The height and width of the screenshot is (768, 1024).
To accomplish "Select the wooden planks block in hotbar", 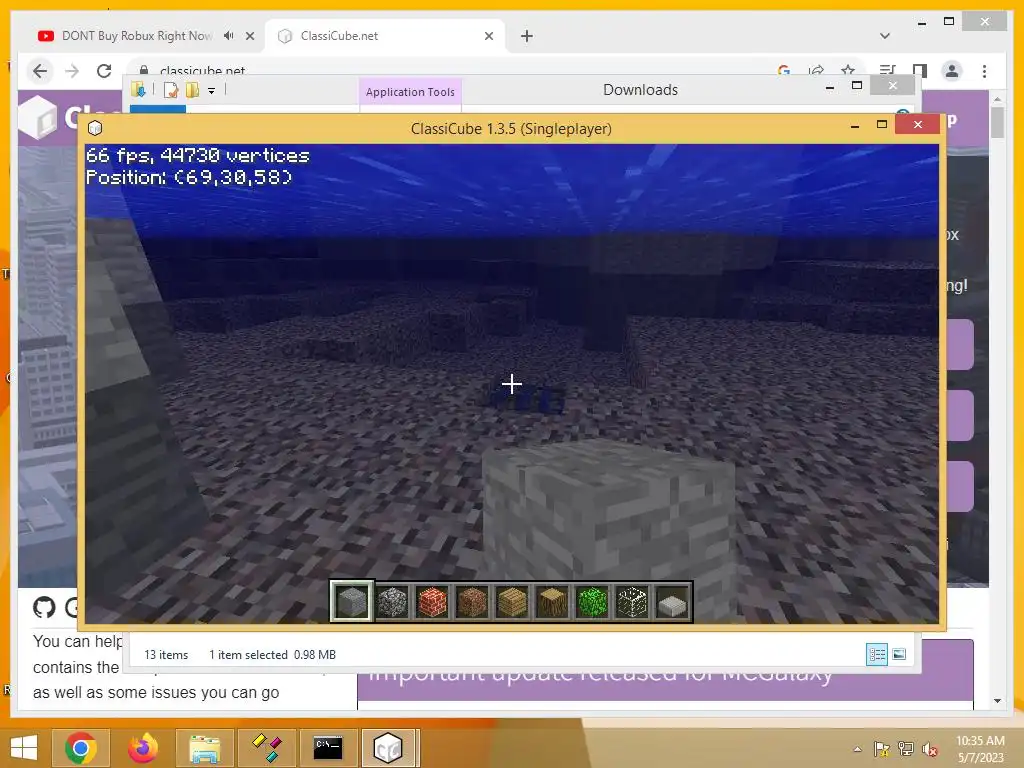I will [x=511, y=601].
